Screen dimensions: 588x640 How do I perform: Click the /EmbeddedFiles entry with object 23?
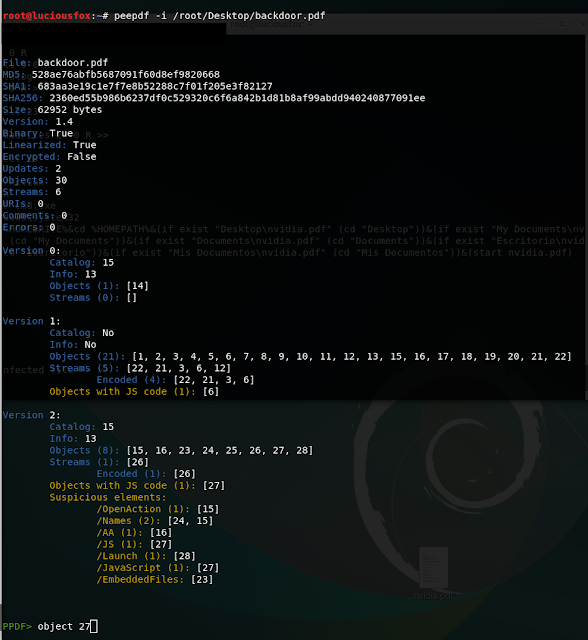155,579
